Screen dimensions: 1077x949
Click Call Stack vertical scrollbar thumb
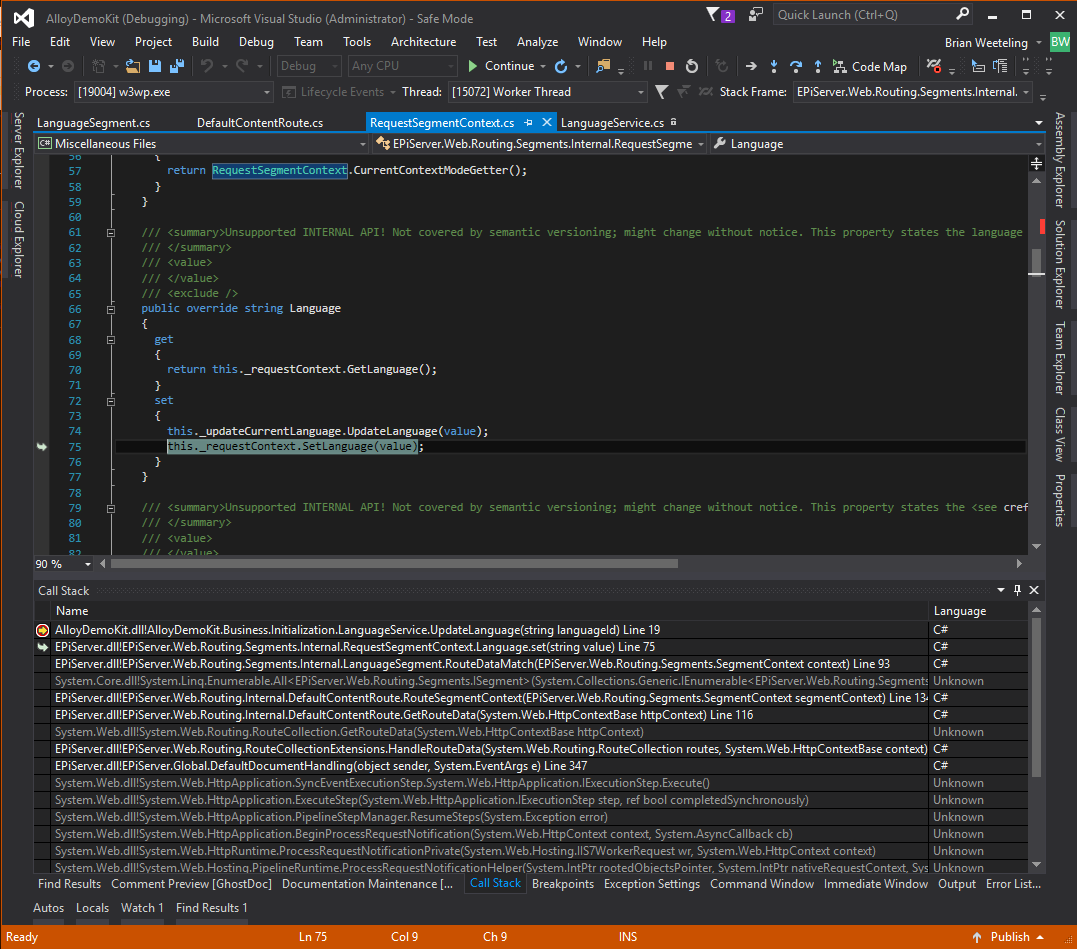[1036, 698]
